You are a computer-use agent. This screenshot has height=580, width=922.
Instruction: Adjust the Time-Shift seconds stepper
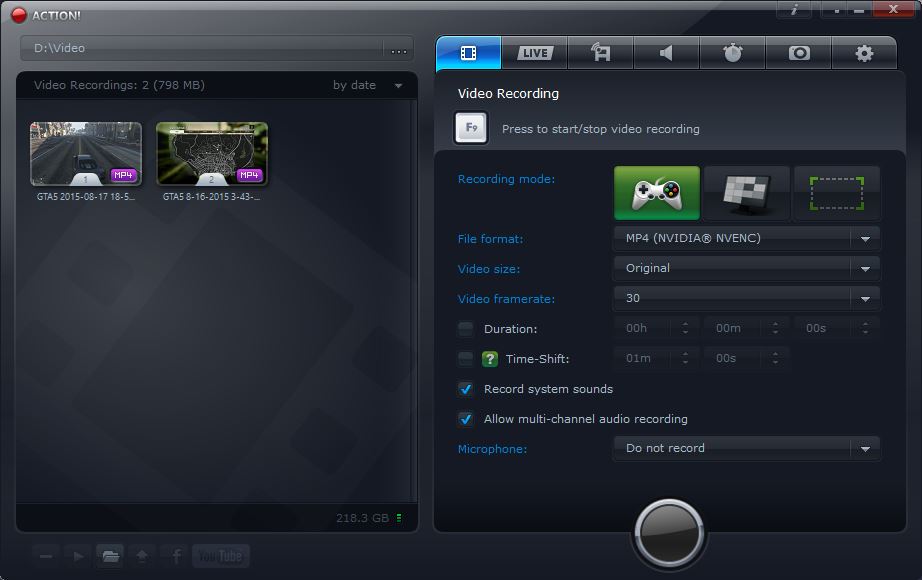(776, 358)
